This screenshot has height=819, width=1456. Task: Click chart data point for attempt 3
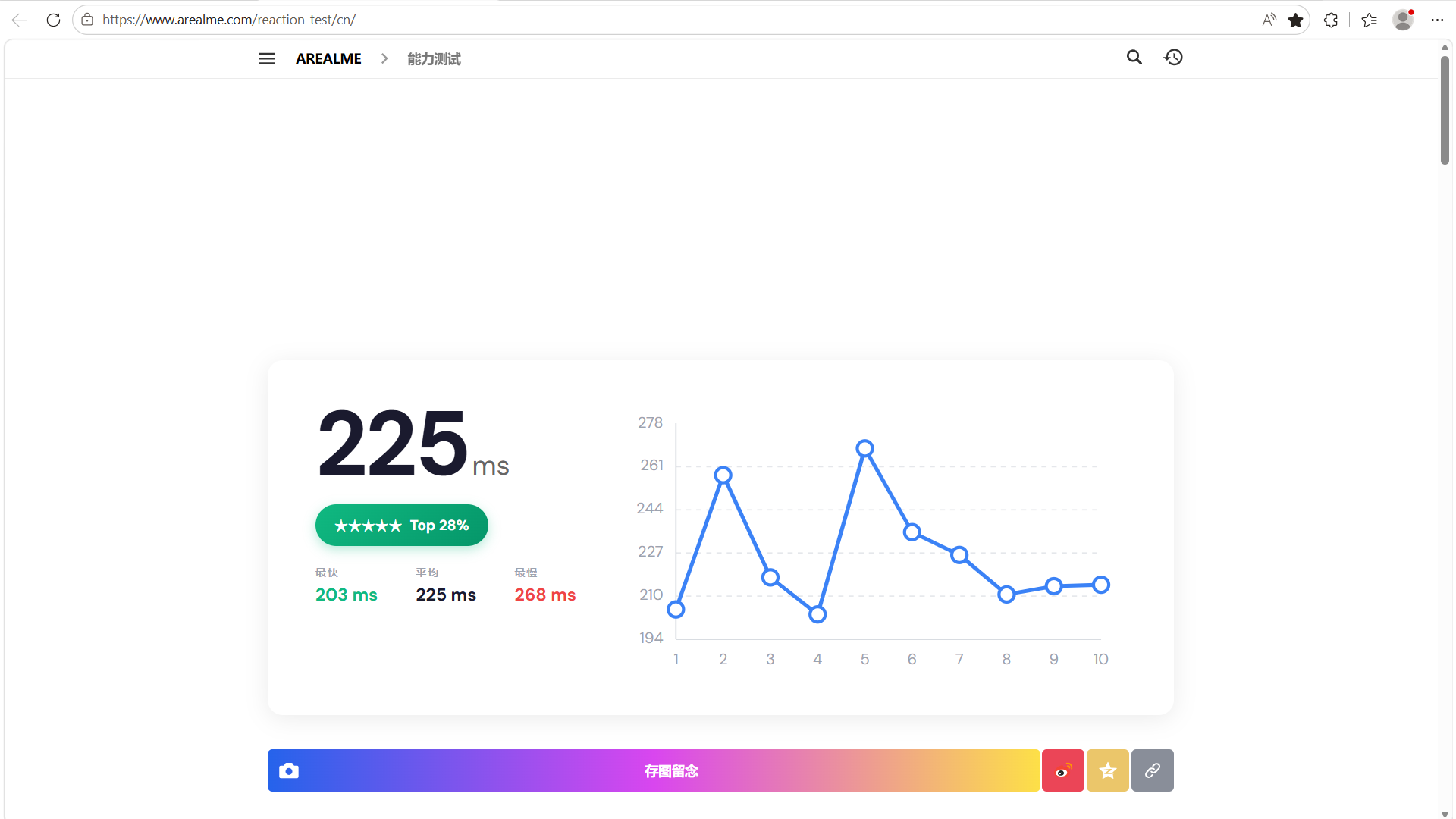click(770, 578)
